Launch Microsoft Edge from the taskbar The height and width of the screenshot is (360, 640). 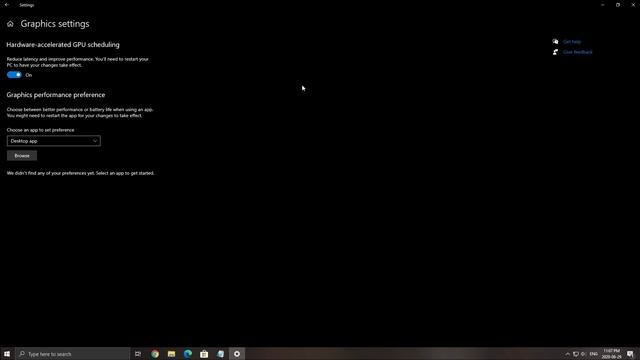[188, 354]
